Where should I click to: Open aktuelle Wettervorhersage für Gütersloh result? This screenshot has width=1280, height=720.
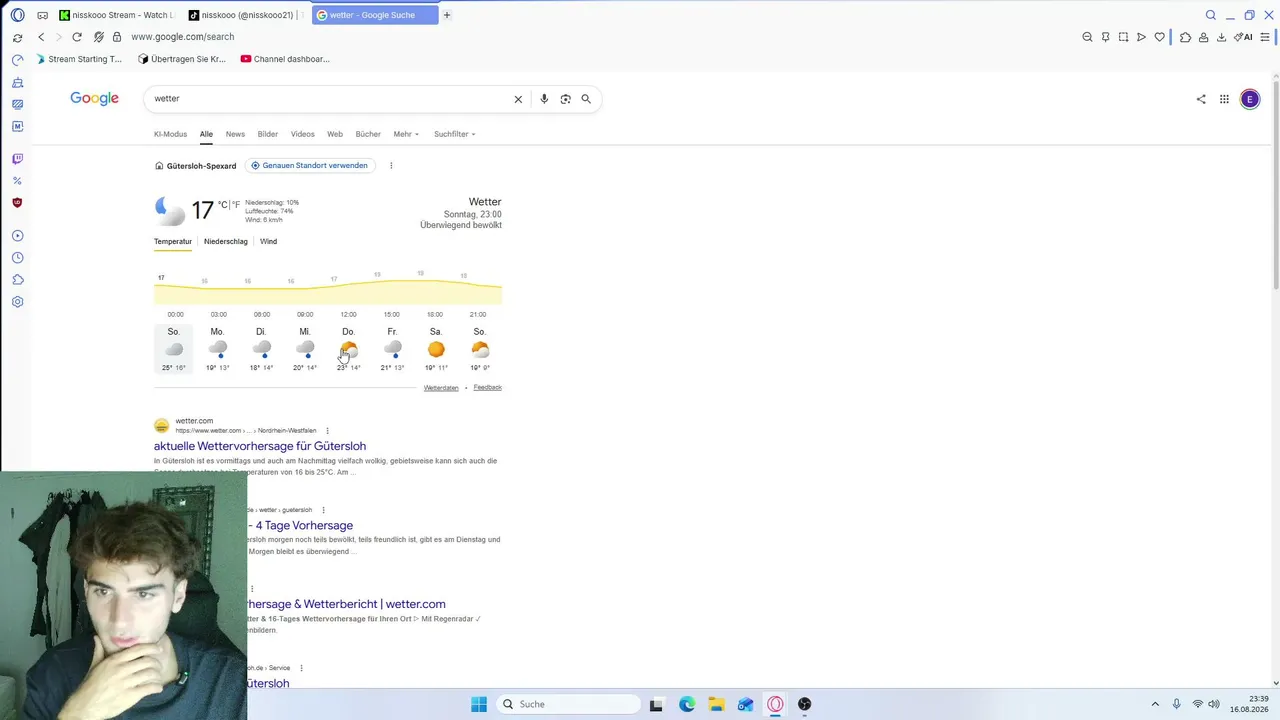260,446
